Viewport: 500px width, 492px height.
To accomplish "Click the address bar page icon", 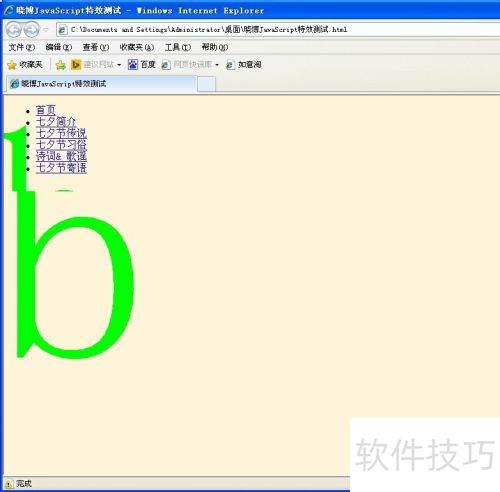I will 62,30.
